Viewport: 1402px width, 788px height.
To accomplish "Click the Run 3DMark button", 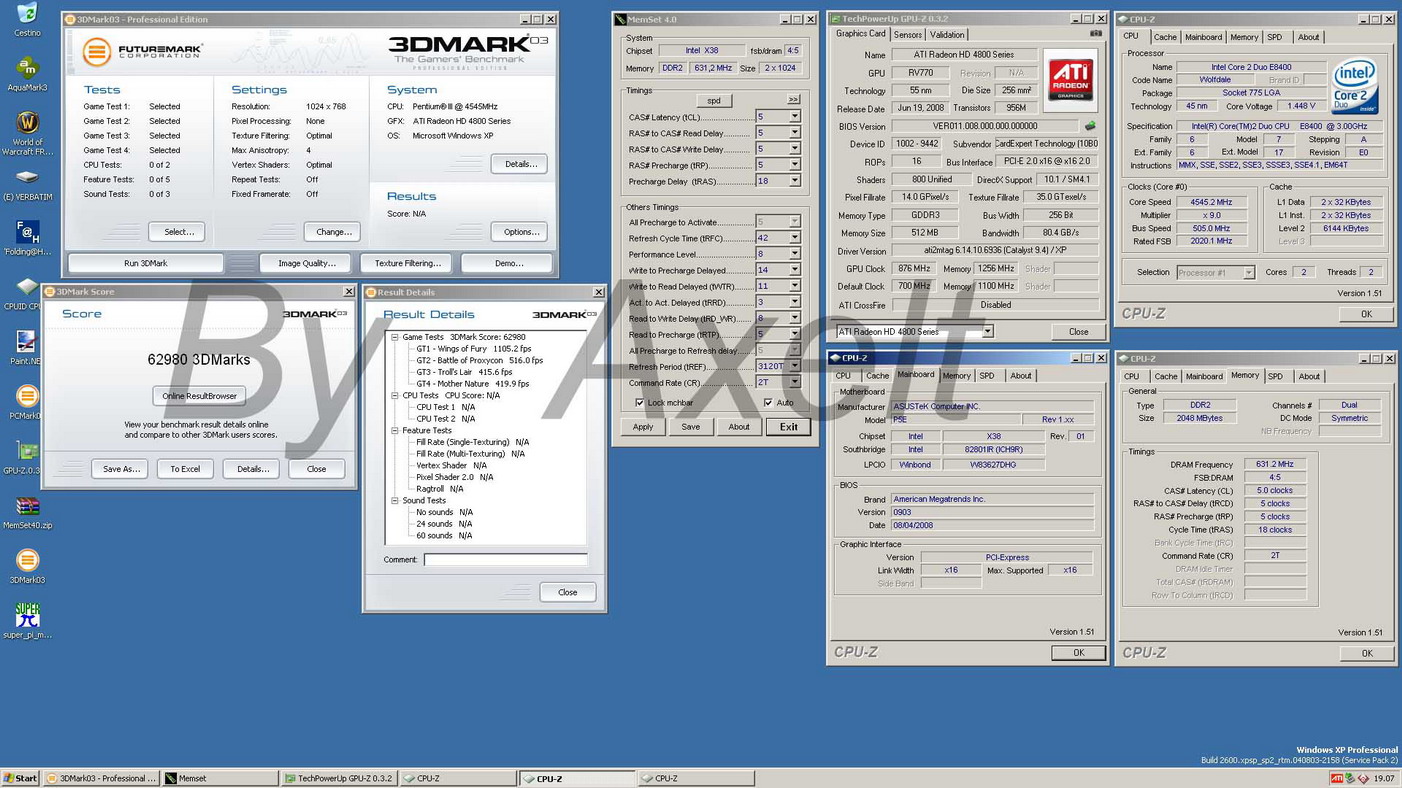I will click(x=146, y=263).
